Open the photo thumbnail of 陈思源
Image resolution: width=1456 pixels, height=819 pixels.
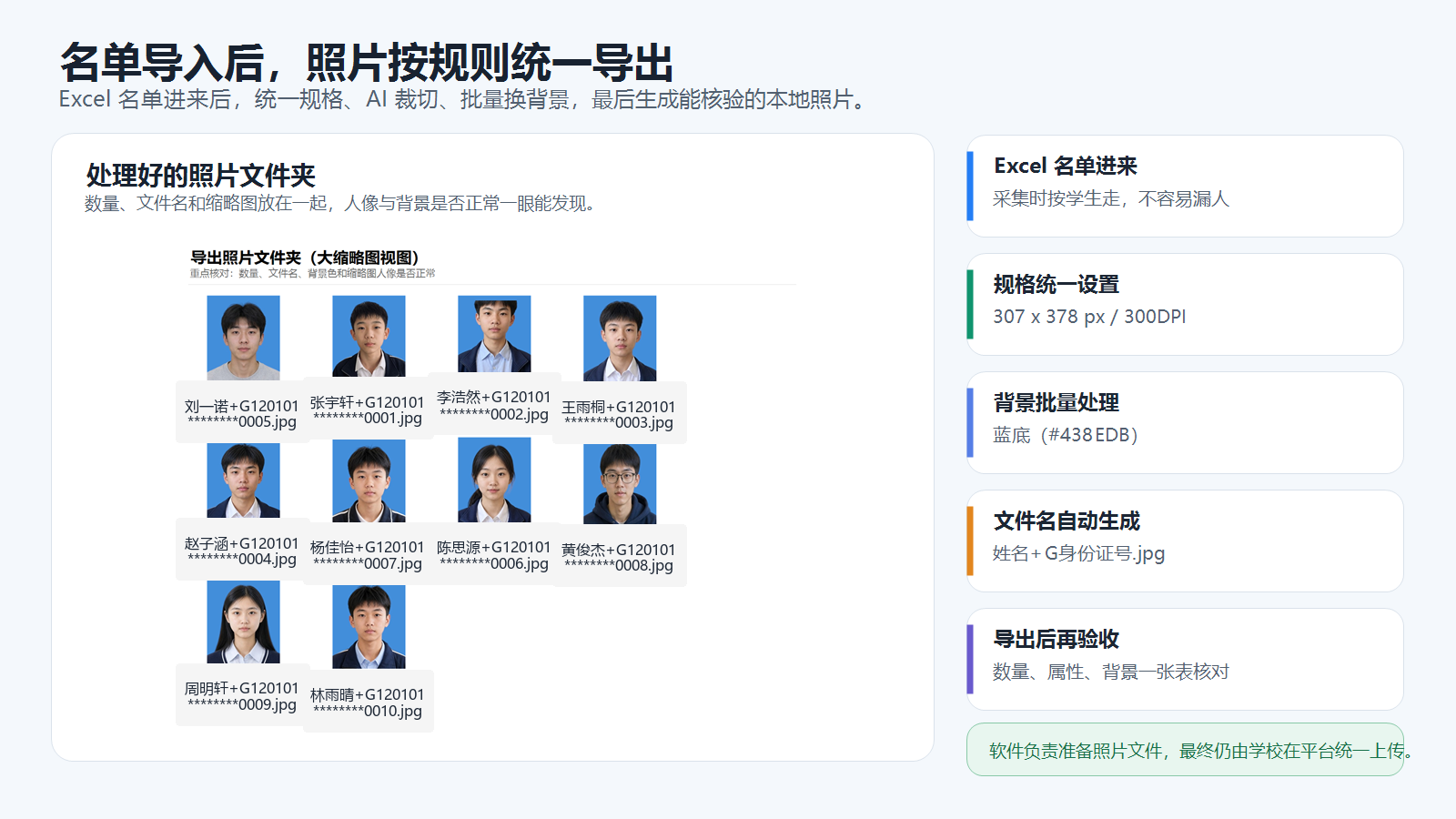pos(494,480)
